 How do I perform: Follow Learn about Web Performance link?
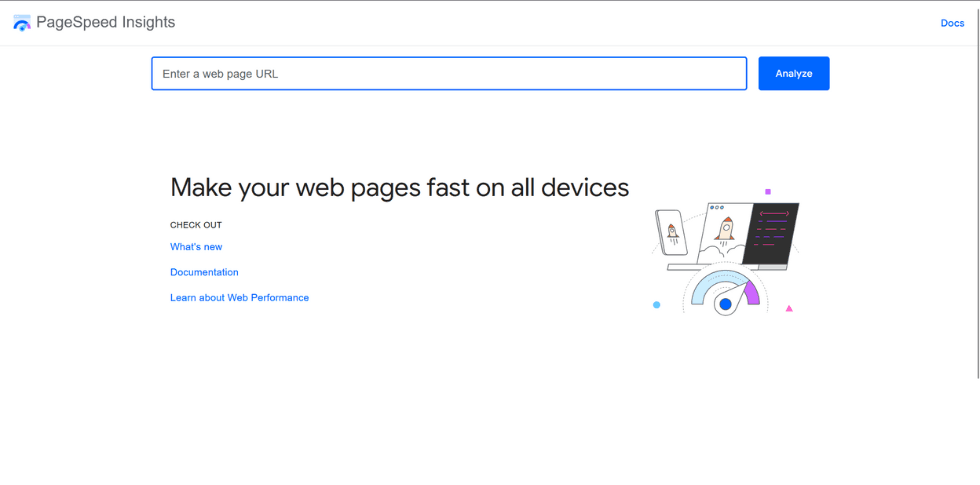point(239,298)
